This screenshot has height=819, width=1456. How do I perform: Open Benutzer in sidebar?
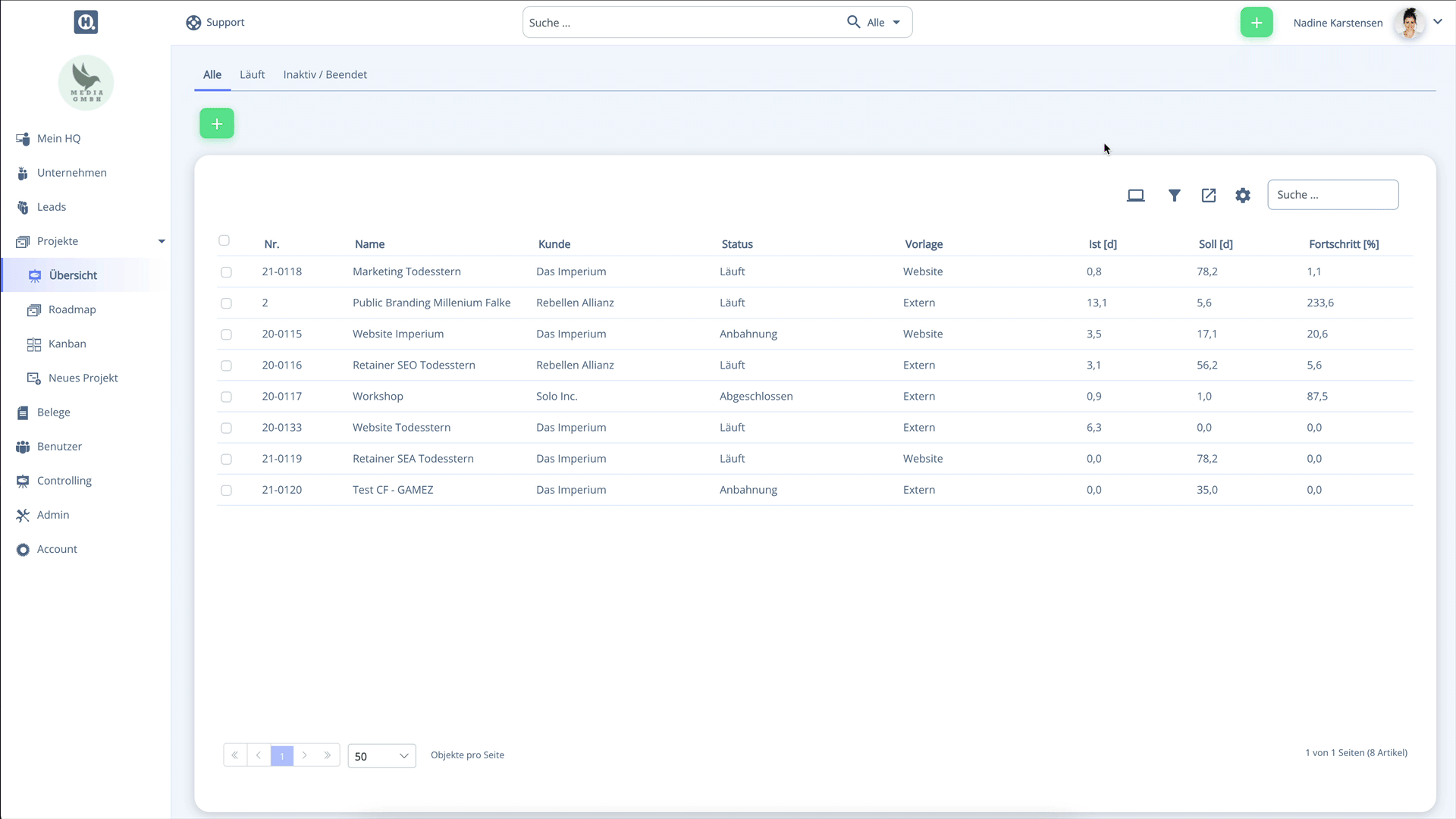click(60, 446)
